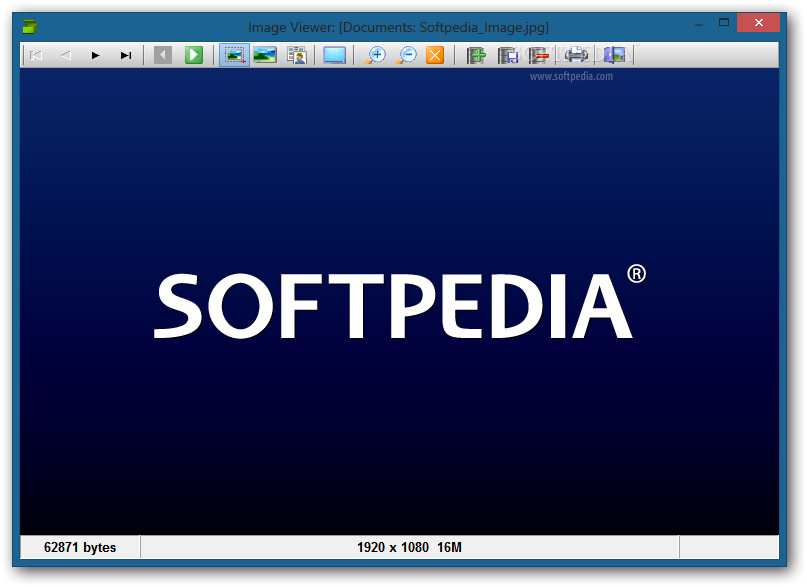Print the image with printer icon
This screenshot has width=807, height=587.
point(576,55)
